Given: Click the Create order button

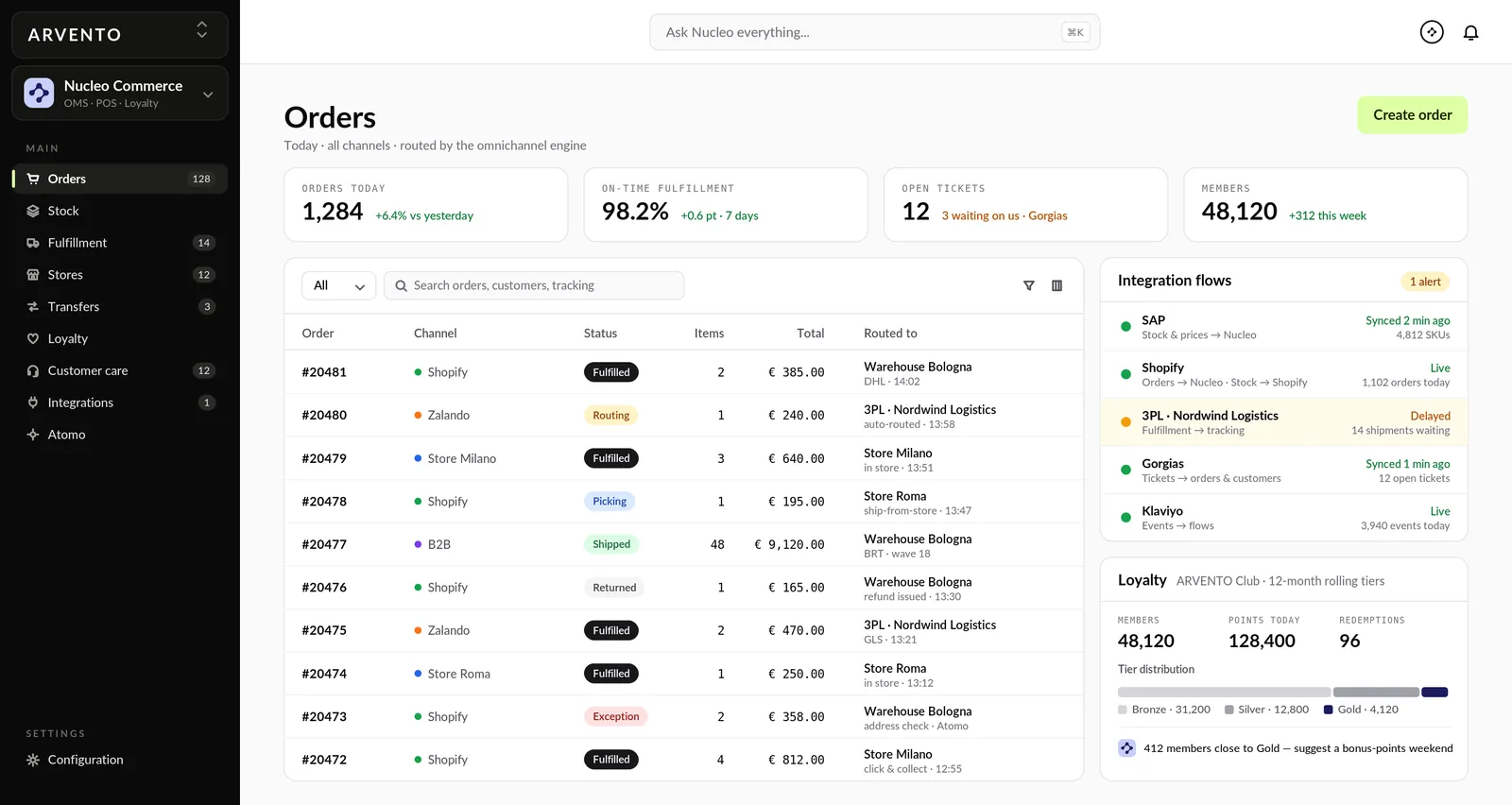Looking at the screenshot, I should point(1412,115).
